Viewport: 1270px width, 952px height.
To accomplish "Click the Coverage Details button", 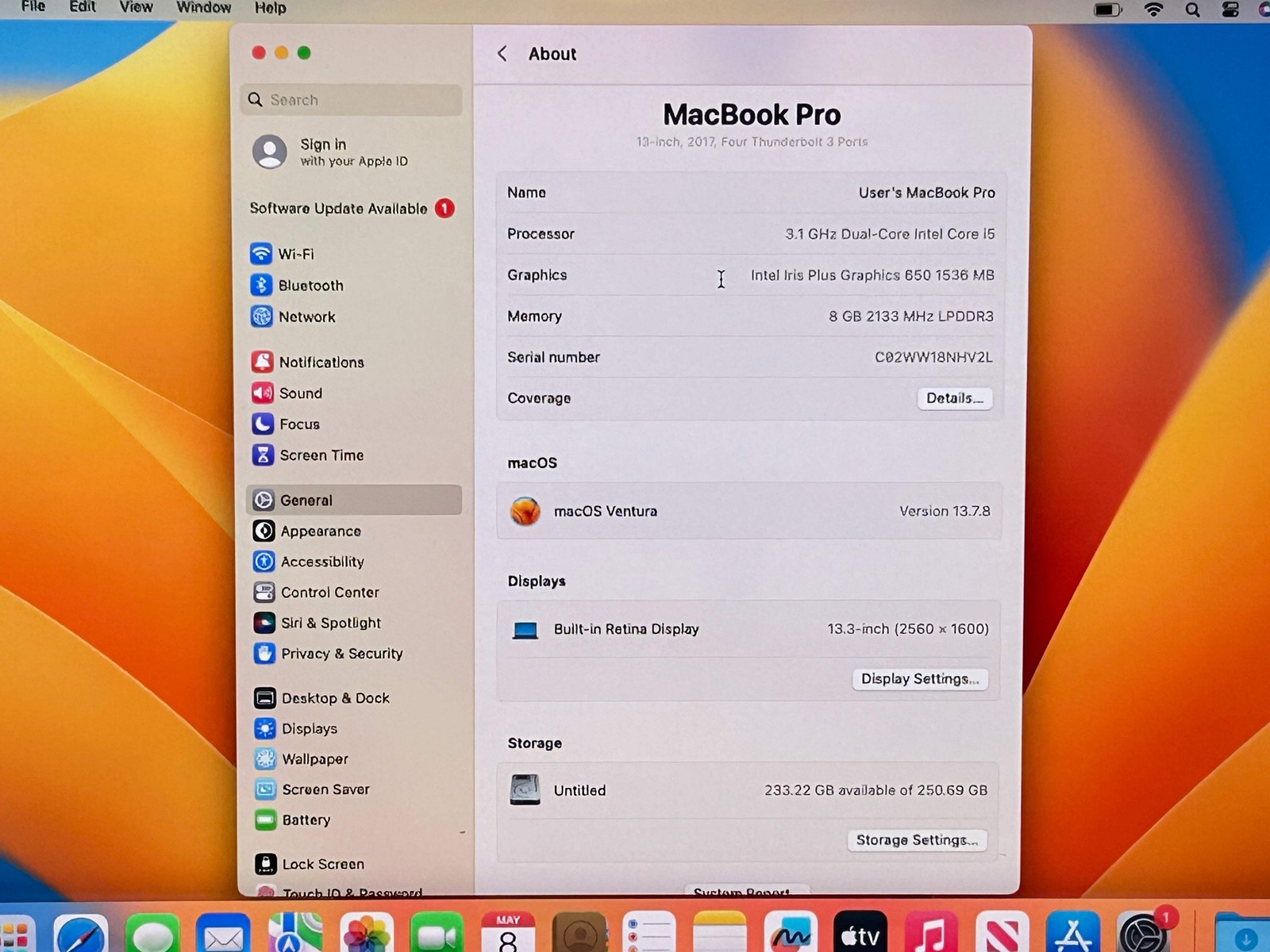I will click(x=955, y=398).
